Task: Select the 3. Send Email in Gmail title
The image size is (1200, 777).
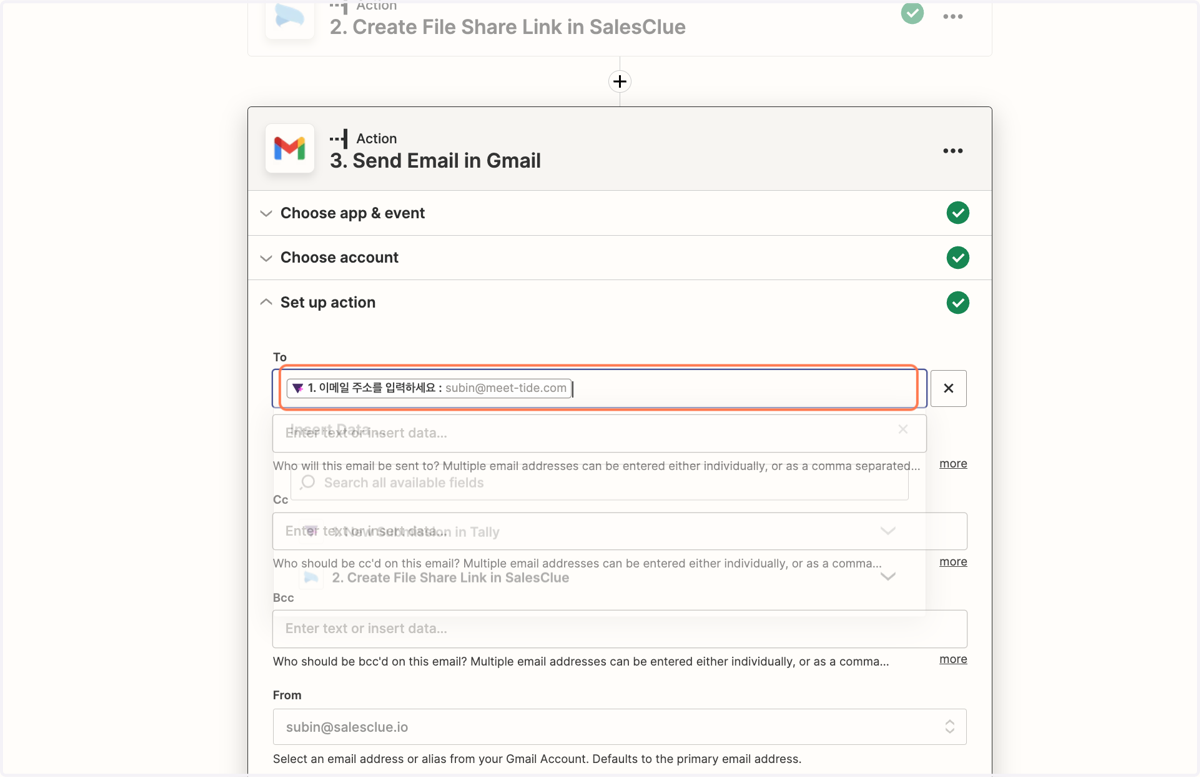Action: (x=435, y=161)
